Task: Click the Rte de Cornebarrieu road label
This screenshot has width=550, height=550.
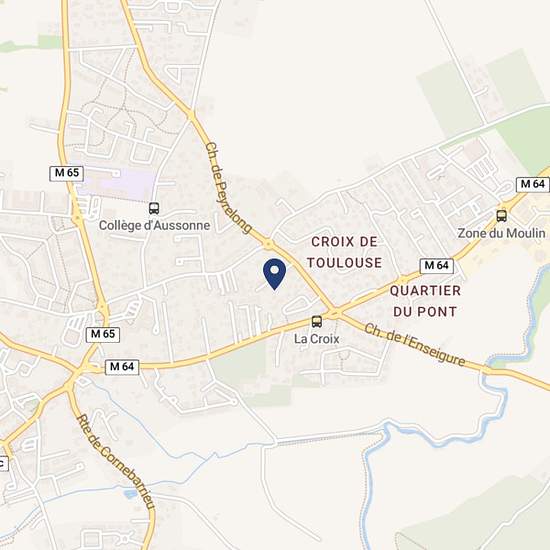Action: [116, 462]
